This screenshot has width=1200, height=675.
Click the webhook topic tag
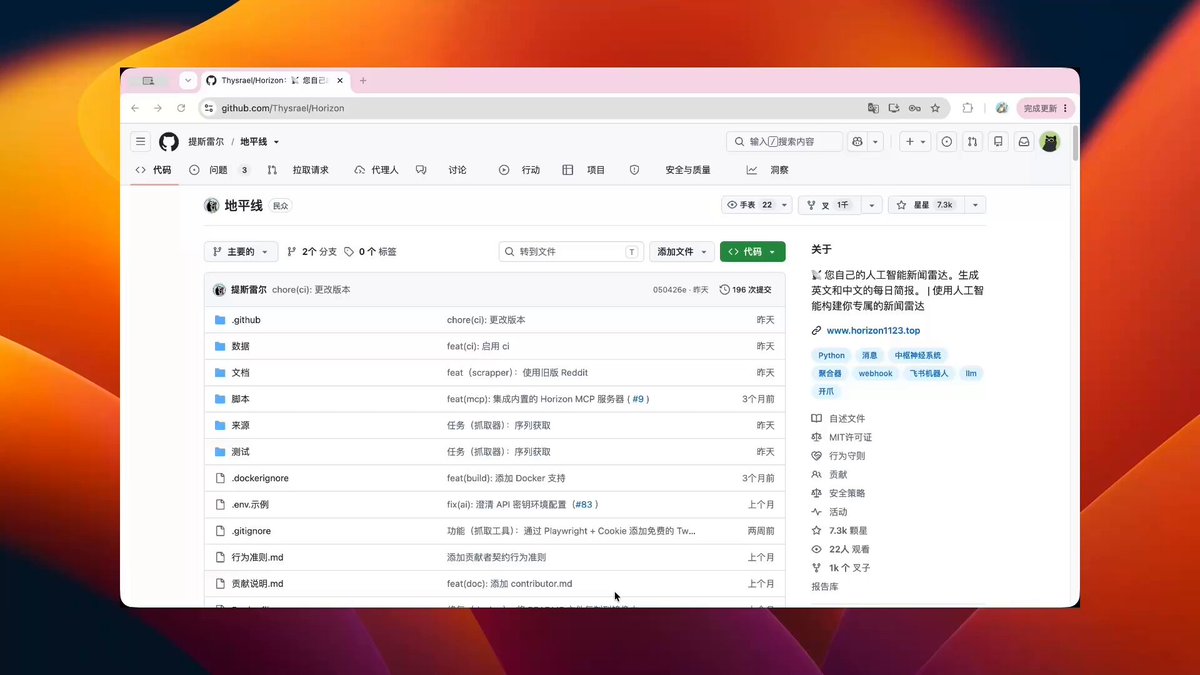pos(875,373)
